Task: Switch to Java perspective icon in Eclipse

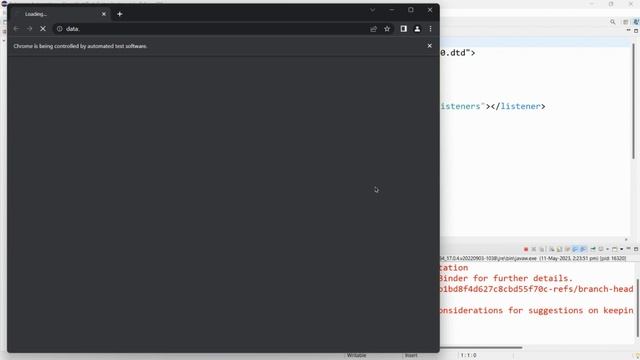Action: click(x=636, y=22)
